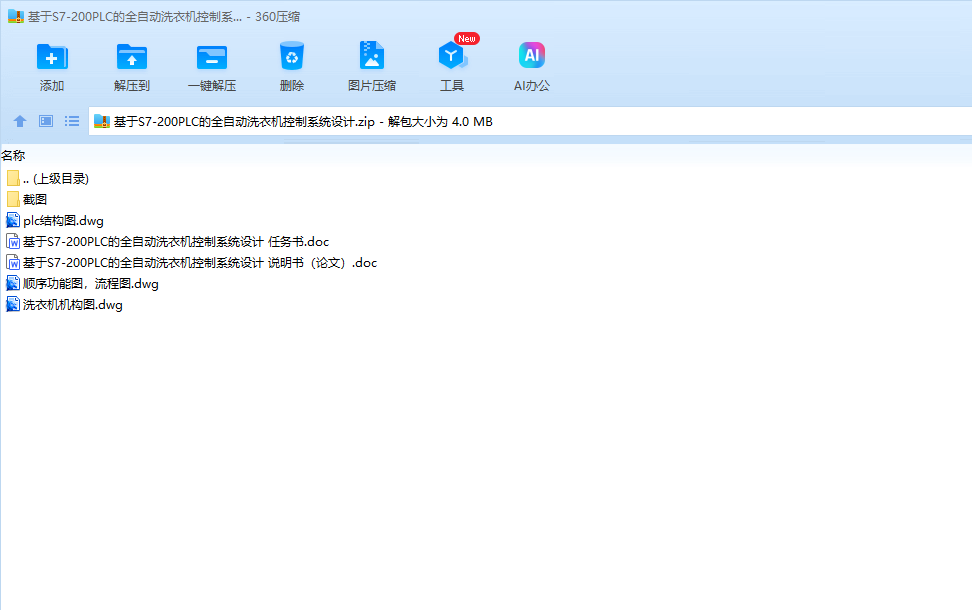The image size is (972, 610).
Task: Click the archive path address field
Action: pos(530,122)
